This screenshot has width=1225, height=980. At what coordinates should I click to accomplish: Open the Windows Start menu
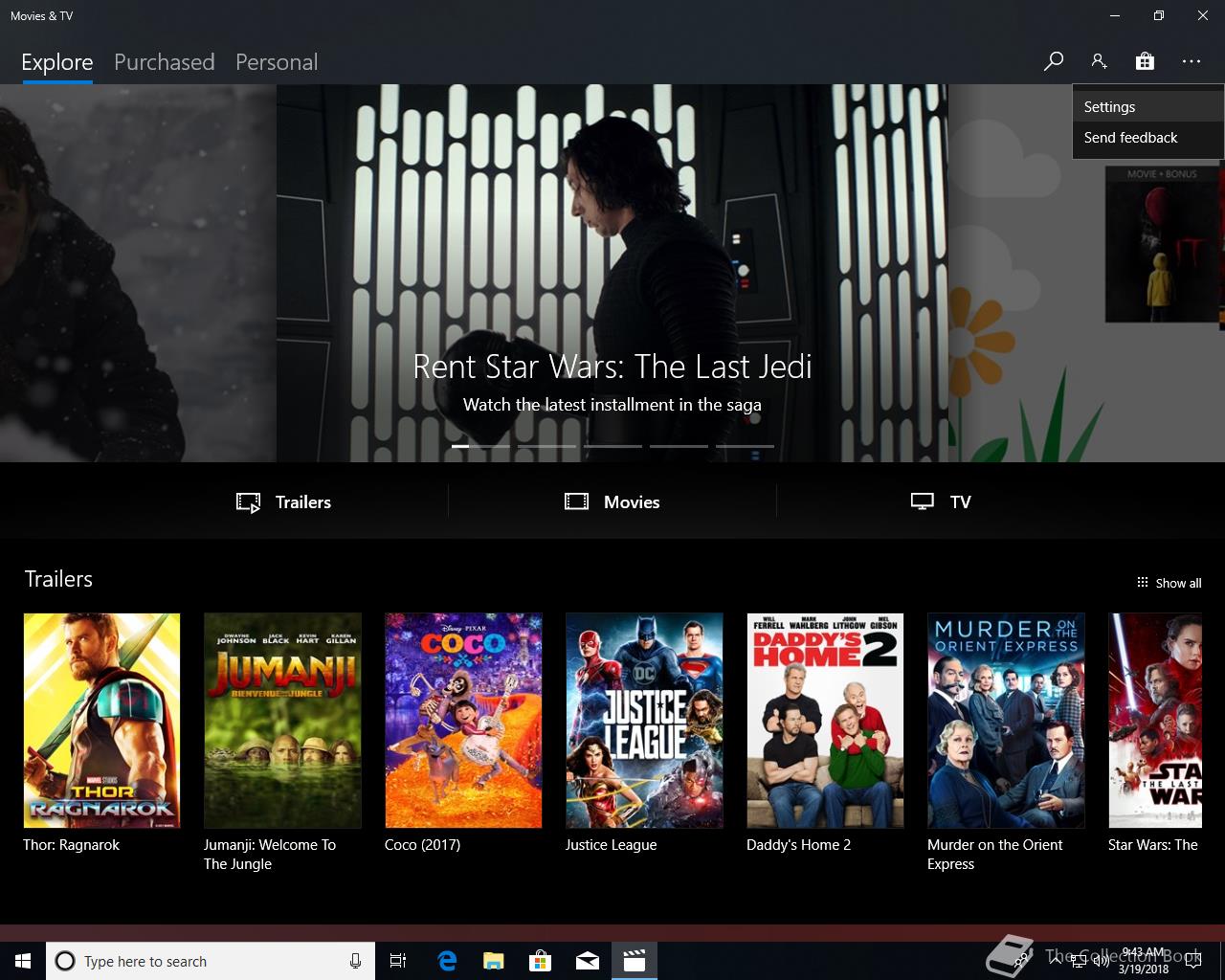pyautogui.click(x=23, y=961)
